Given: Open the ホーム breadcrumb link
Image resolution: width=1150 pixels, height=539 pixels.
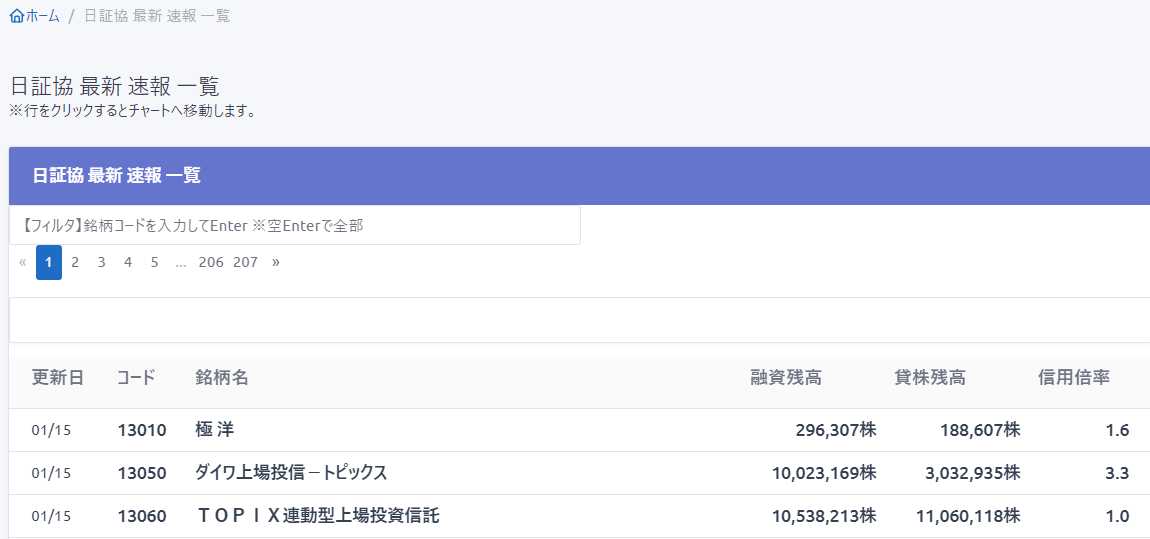Looking at the screenshot, I should (42, 16).
